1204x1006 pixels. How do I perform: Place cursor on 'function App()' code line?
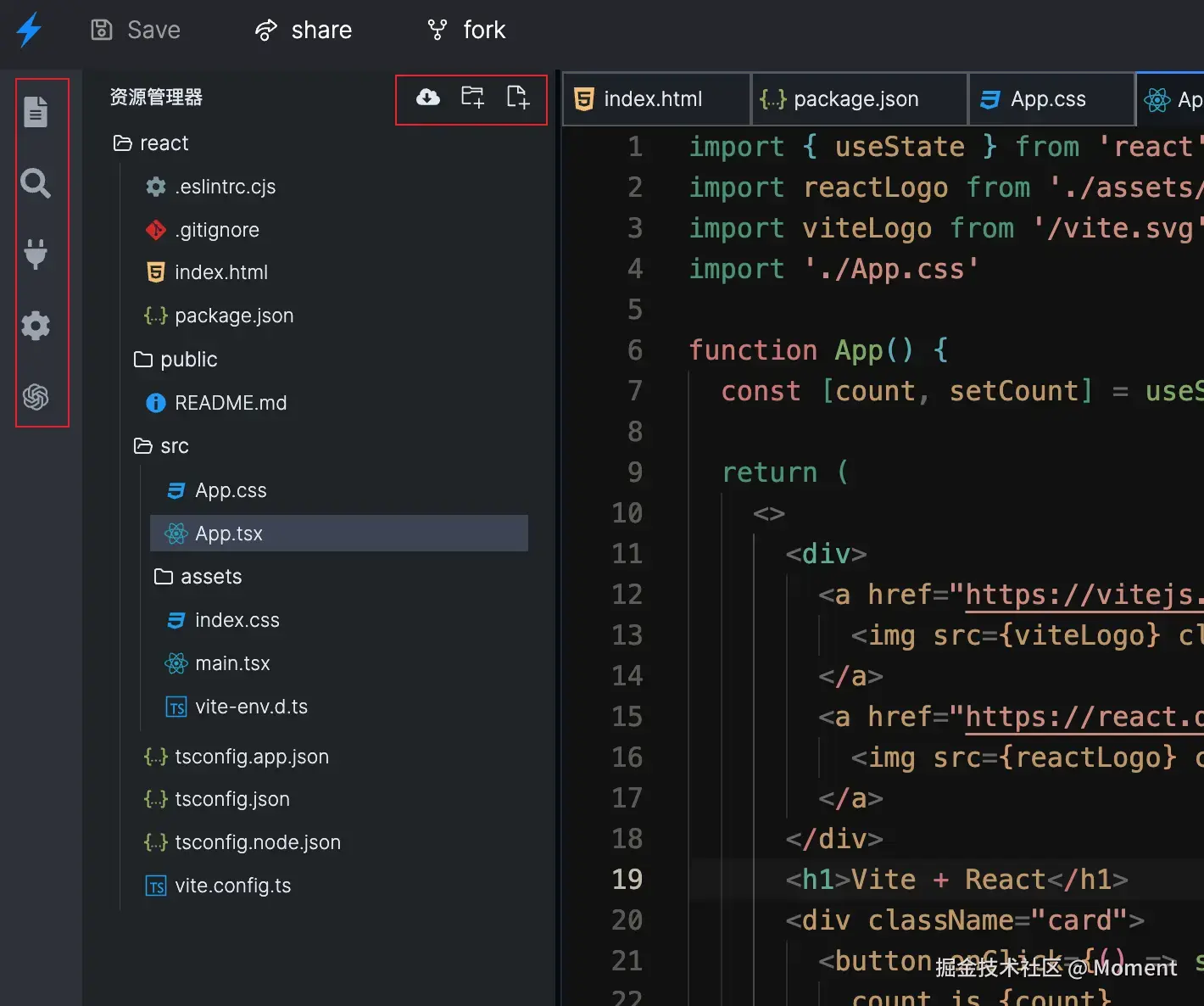[818, 350]
